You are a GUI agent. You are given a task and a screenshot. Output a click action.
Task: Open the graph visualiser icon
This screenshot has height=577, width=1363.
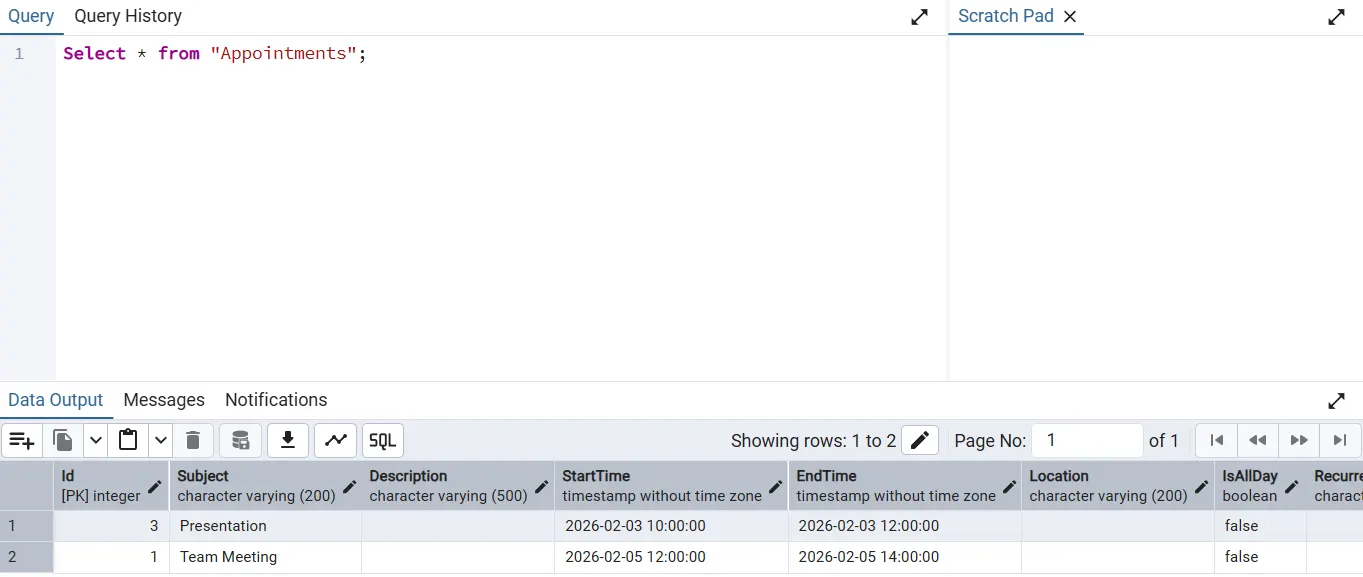pos(336,440)
